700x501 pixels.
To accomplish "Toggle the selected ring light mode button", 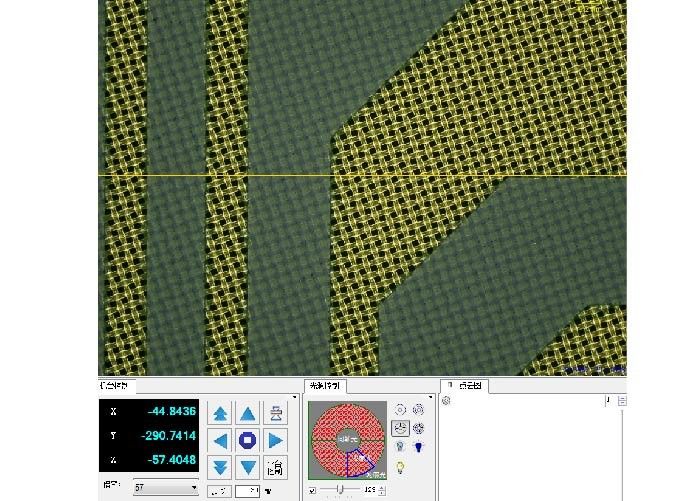I will tap(399, 427).
